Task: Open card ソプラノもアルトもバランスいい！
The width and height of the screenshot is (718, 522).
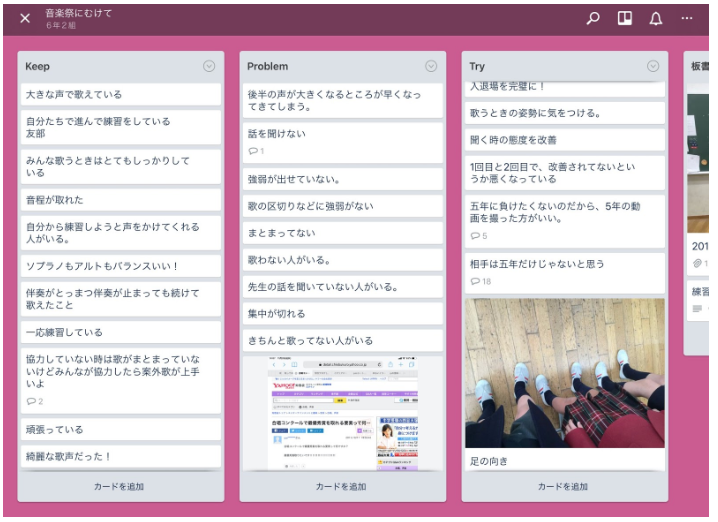Action: coord(121,266)
